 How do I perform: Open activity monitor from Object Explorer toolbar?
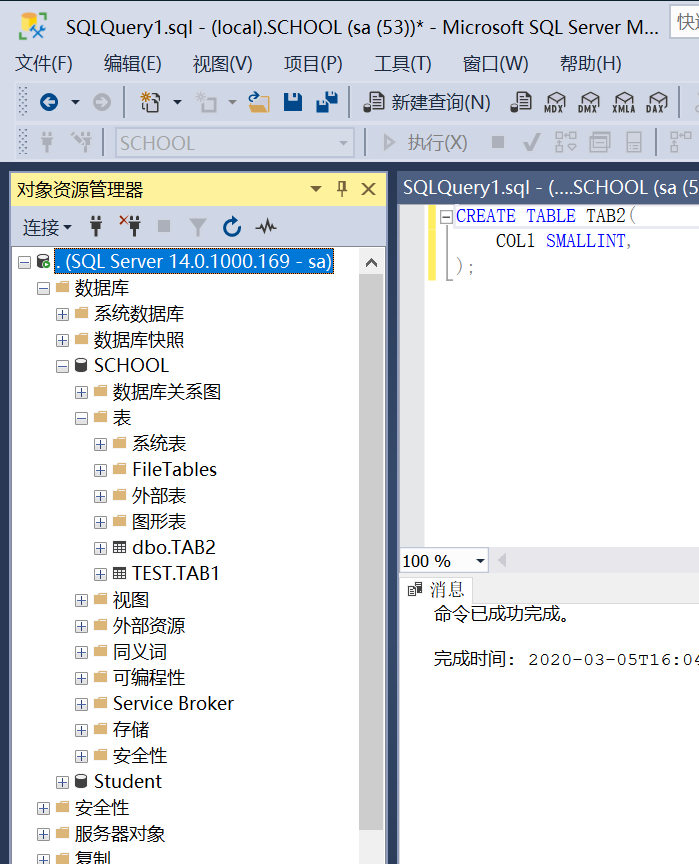266,226
